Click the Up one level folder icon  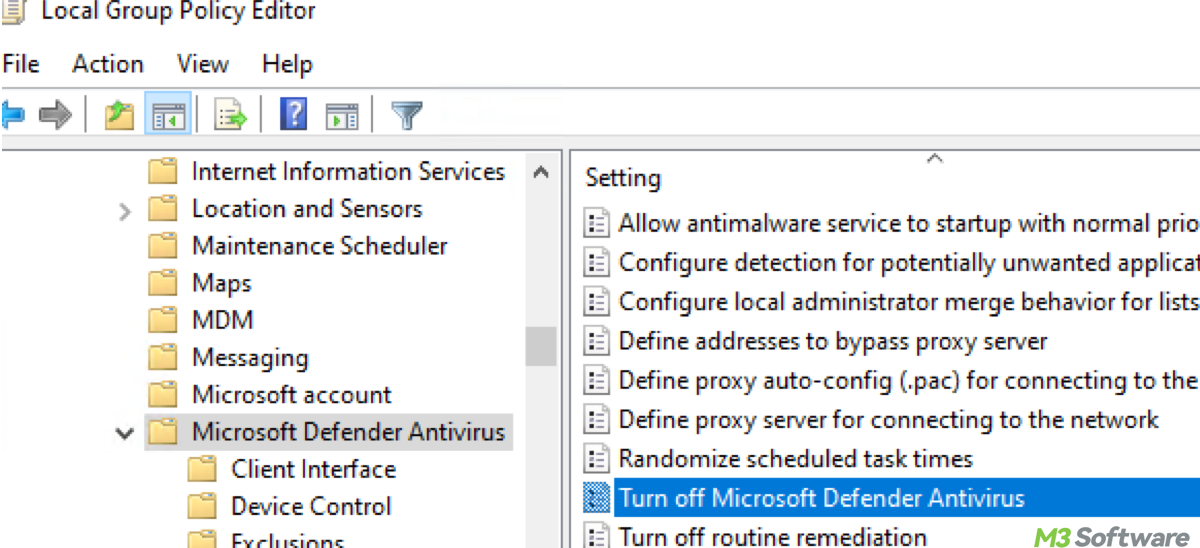click(x=120, y=115)
